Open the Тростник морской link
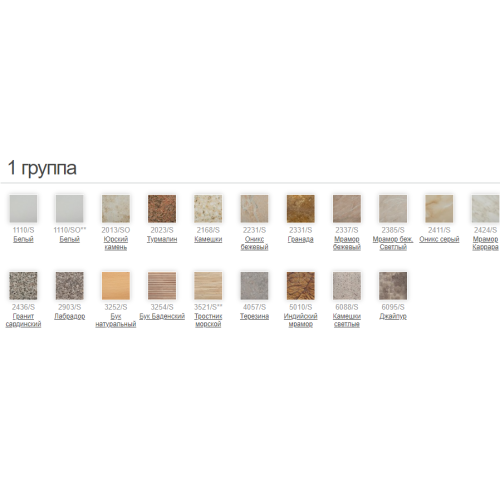This screenshot has width=500, height=500. 208,320
